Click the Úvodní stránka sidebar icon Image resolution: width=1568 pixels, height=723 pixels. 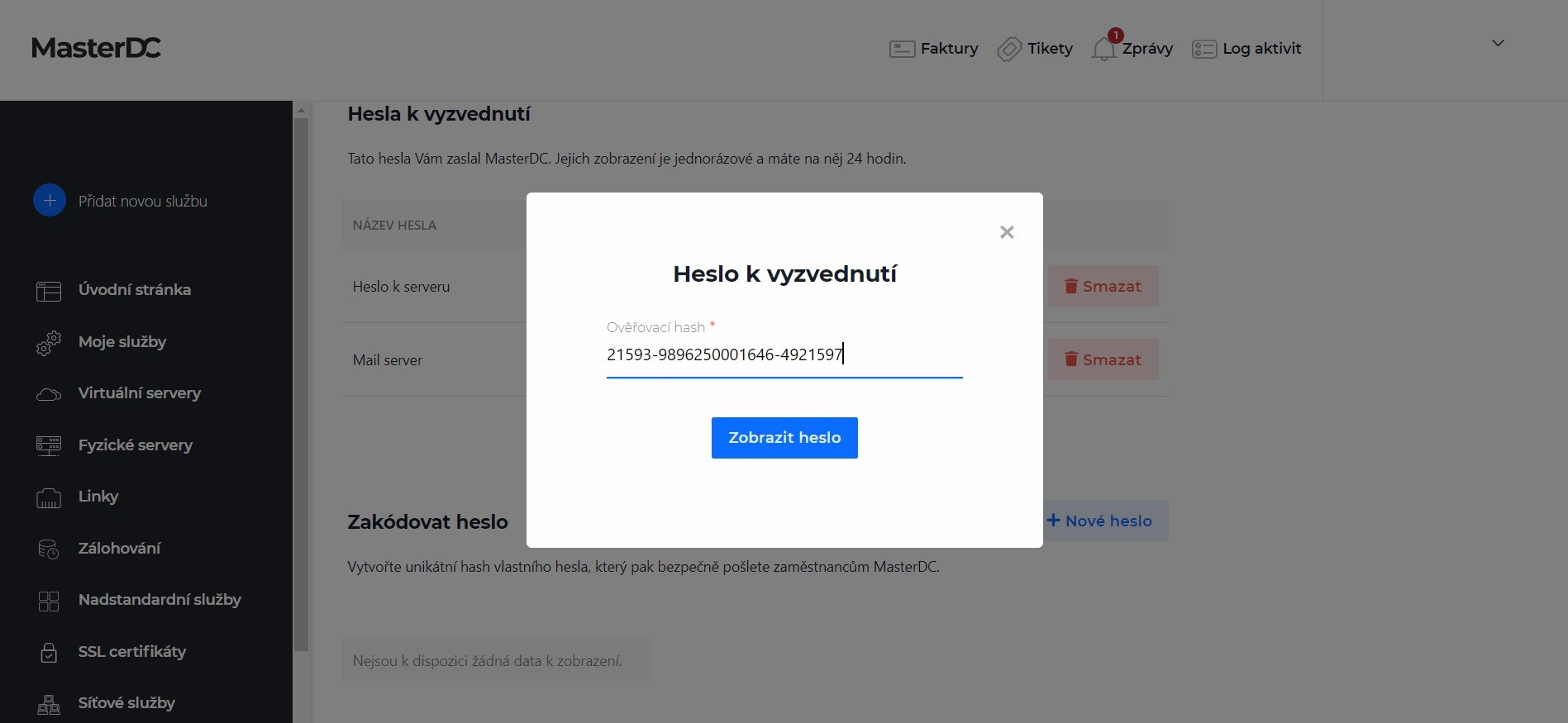(49, 291)
